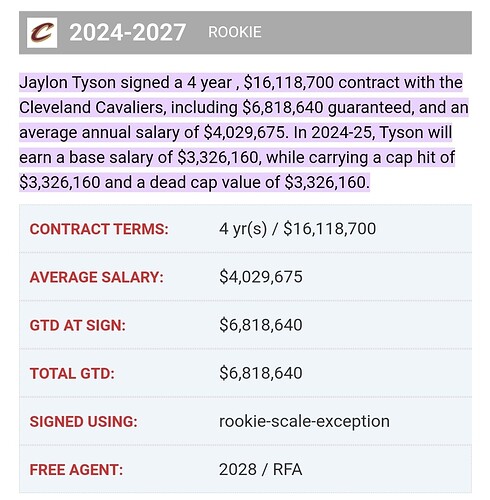This screenshot has width=490, height=500.
Task: Select the CONTRACT TERMS label
Action: coord(99,229)
